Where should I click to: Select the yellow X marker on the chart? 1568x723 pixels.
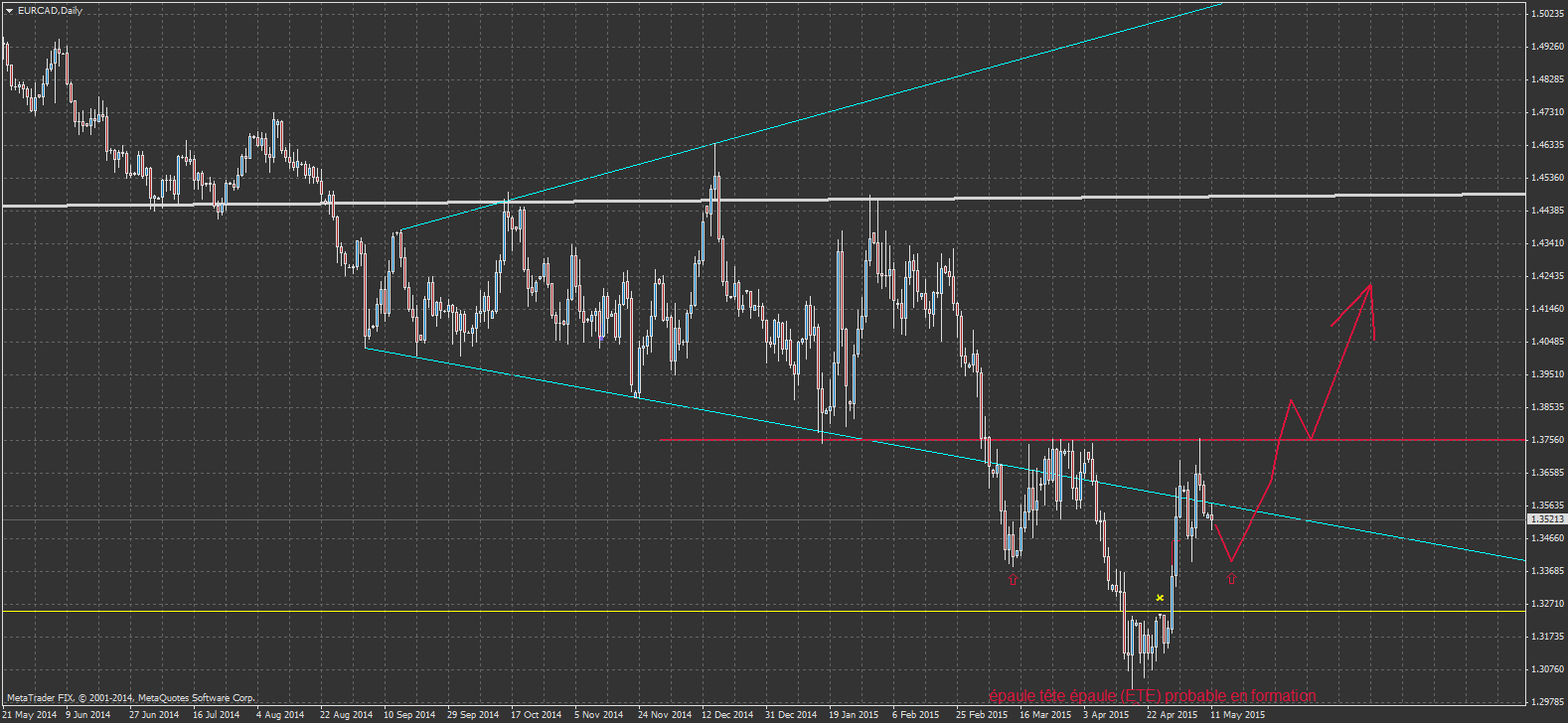click(1160, 598)
